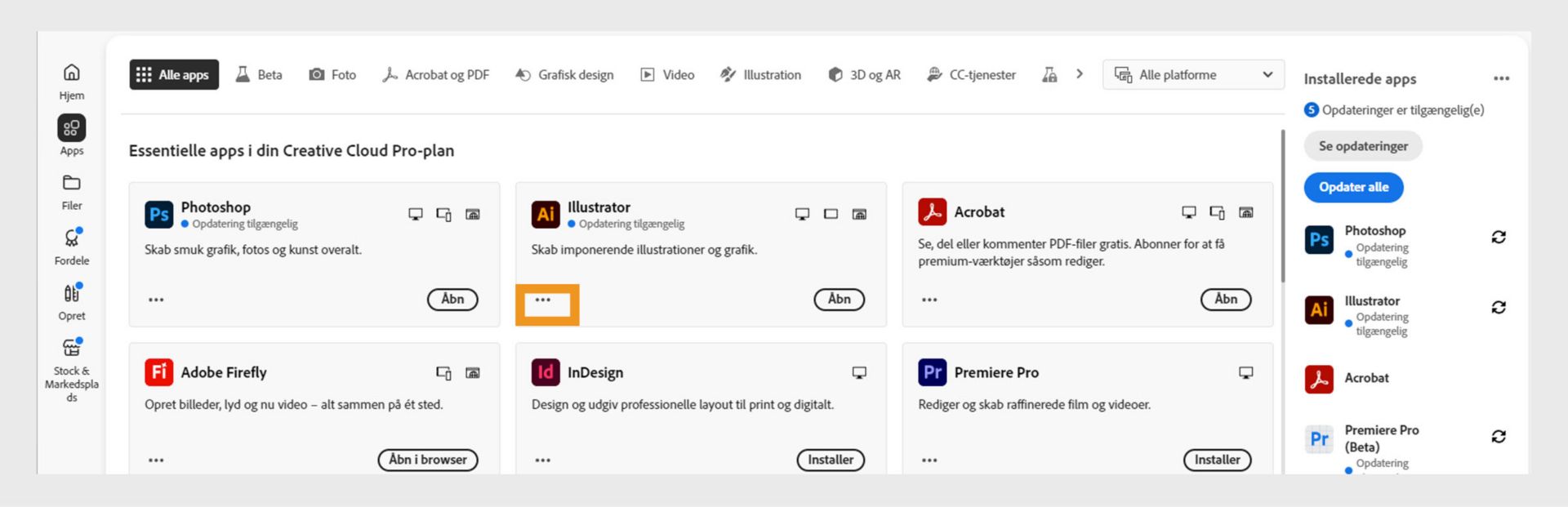Click desktop platform icon on Illustrator card
This screenshot has height=507, width=1568.
pyautogui.click(x=802, y=214)
